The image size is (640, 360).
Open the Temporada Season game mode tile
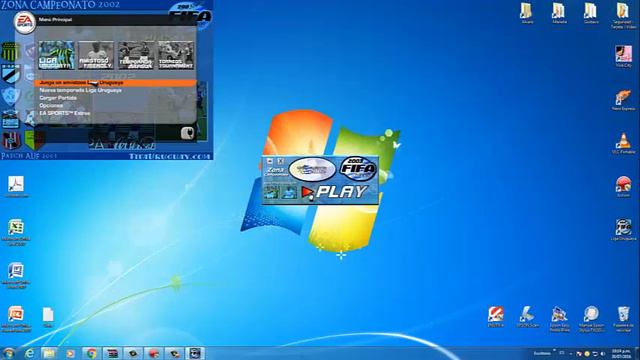(136, 55)
